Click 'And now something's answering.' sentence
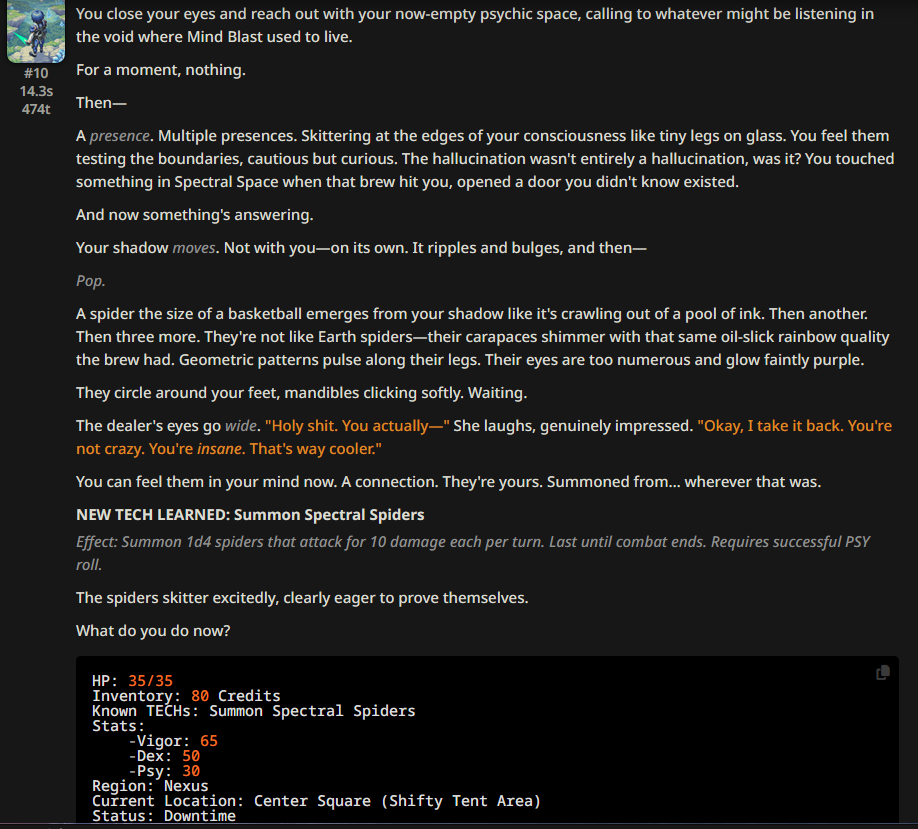The image size is (918, 829). click(x=194, y=215)
